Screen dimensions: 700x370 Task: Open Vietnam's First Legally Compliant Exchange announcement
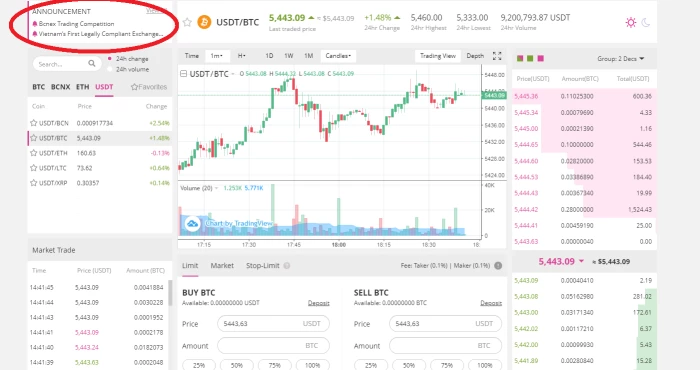[100, 34]
